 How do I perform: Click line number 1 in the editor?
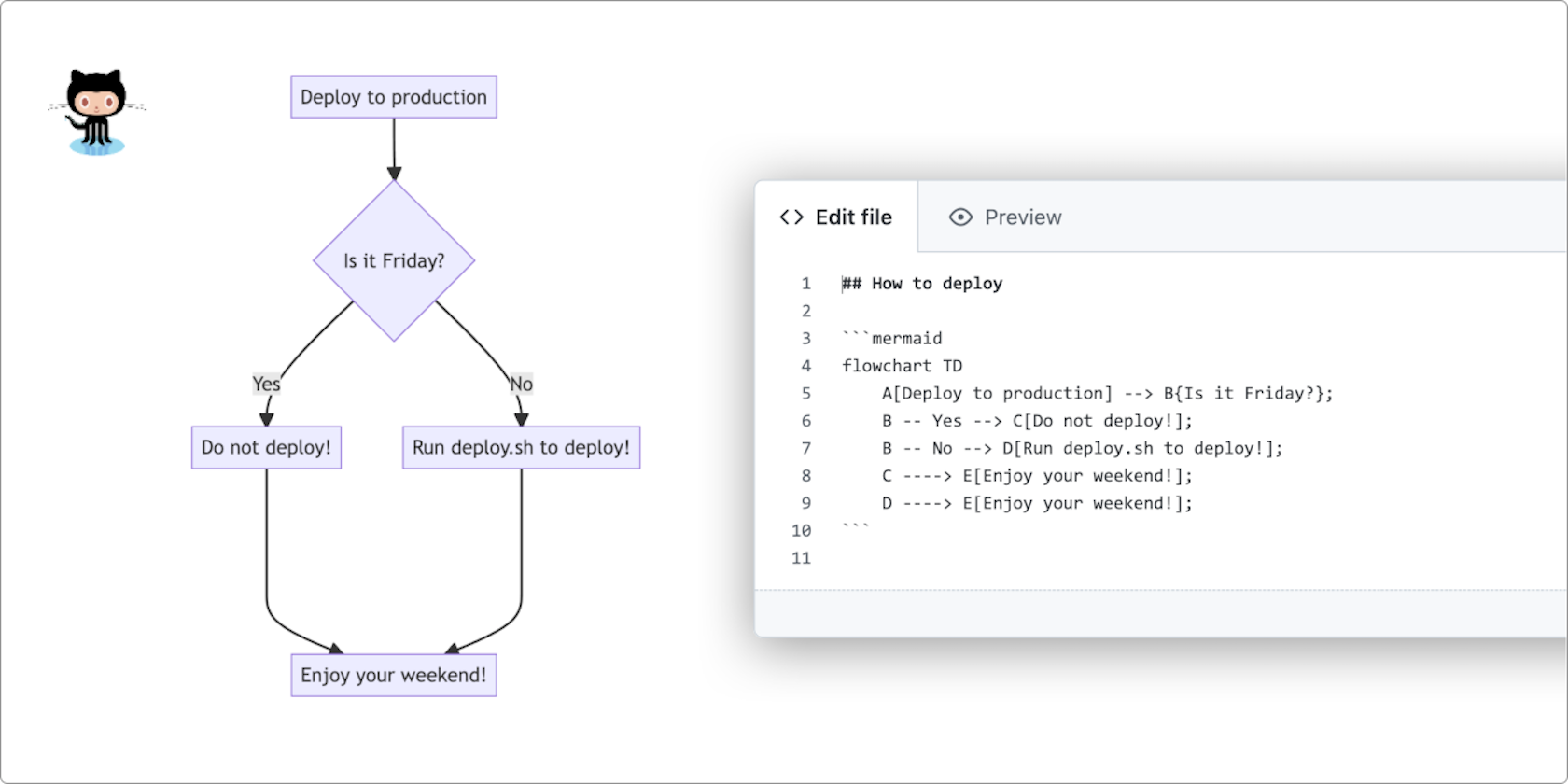point(806,283)
